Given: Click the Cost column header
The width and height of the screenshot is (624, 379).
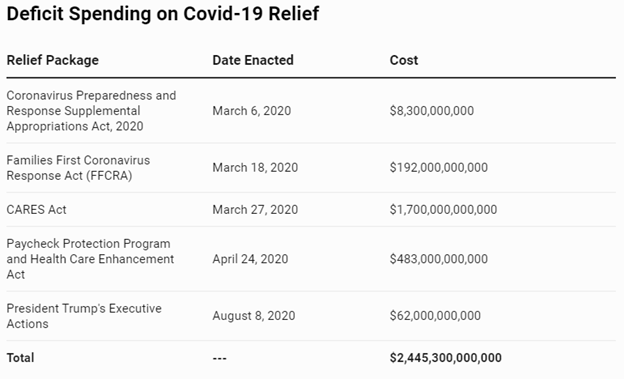Looking at the screenshot, I should tap(404, 60).
